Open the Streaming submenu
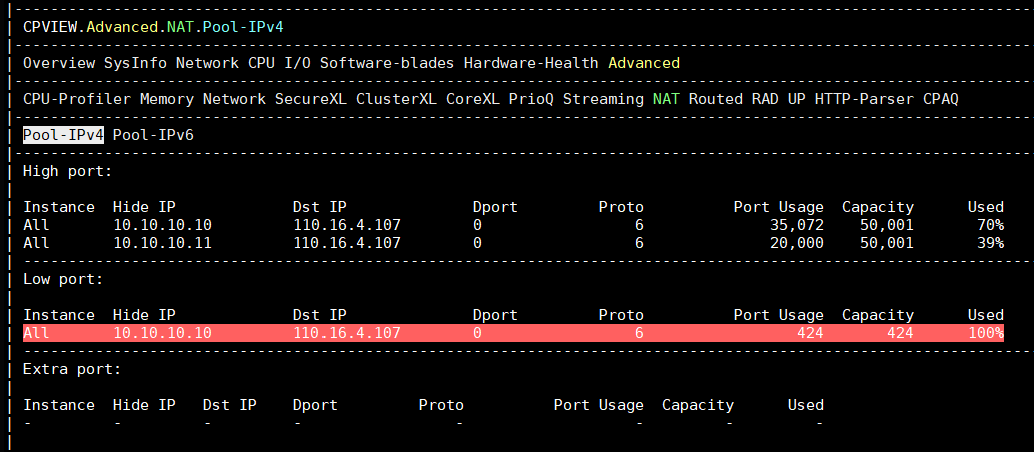This screenshot has height=452, width=1034. pos(603,100)
